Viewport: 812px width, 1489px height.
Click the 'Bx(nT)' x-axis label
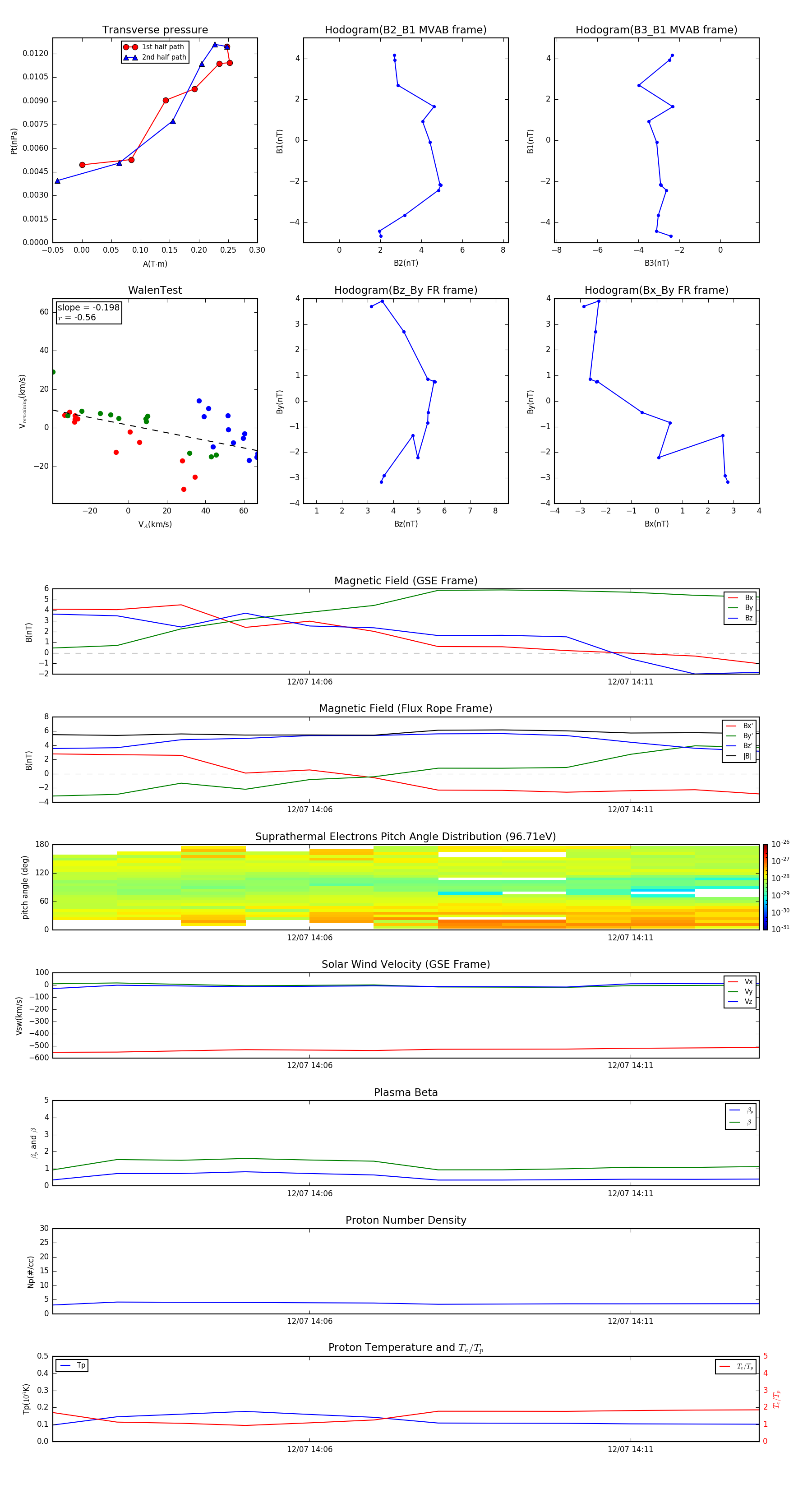(x=656, y=524)
